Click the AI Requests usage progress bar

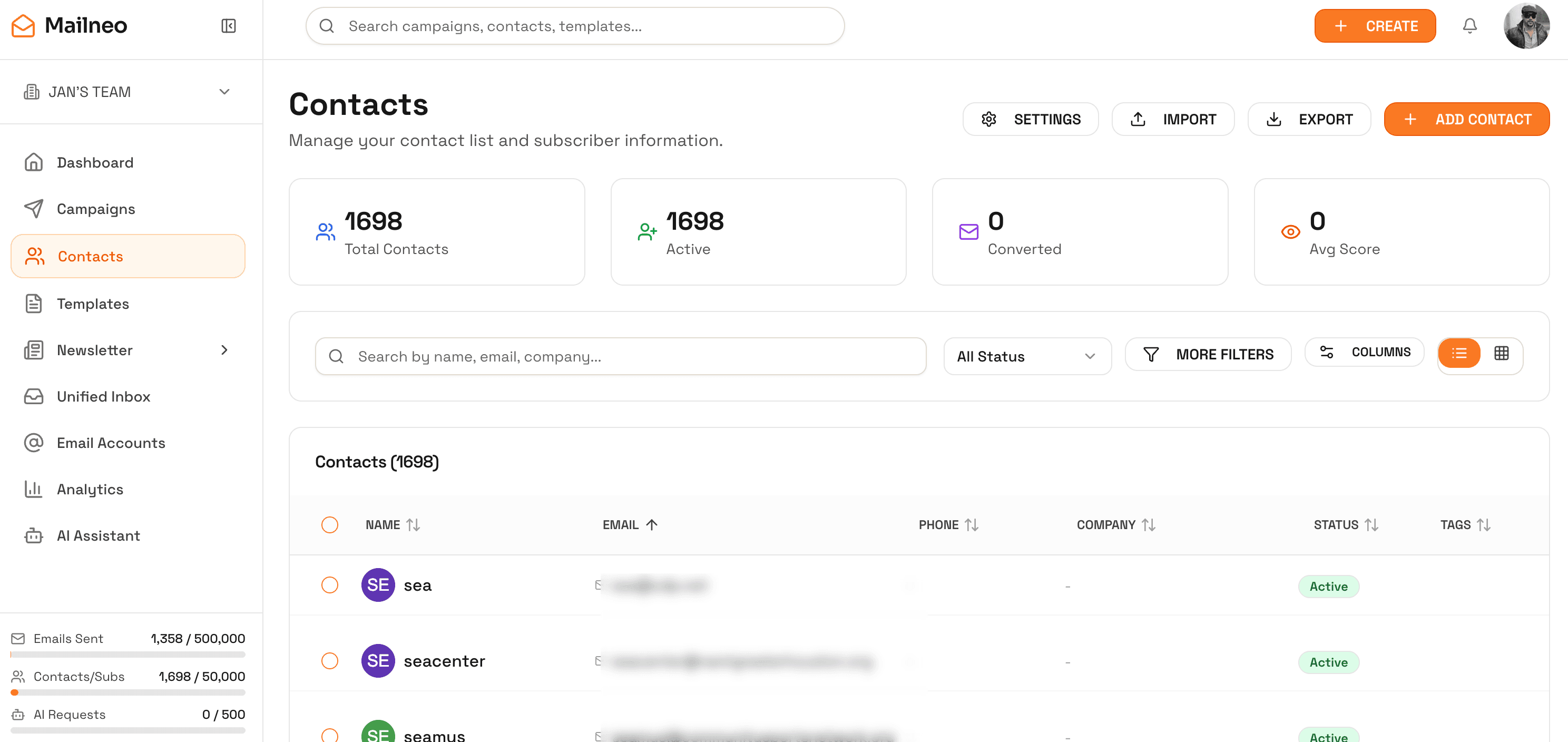click(x=128, y=730)
